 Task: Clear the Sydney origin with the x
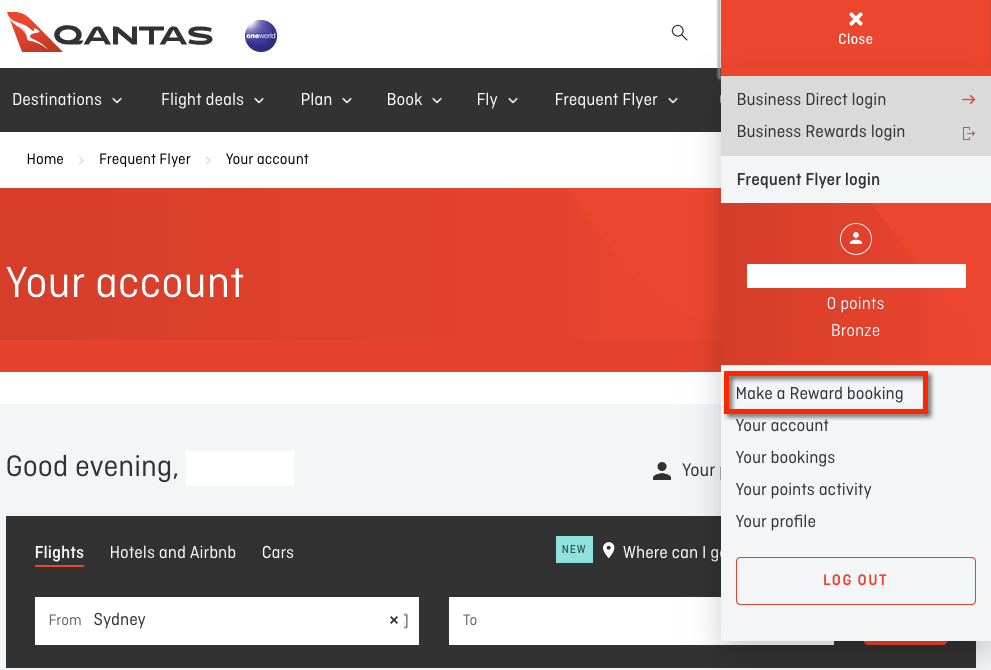(x=394, y=621)
